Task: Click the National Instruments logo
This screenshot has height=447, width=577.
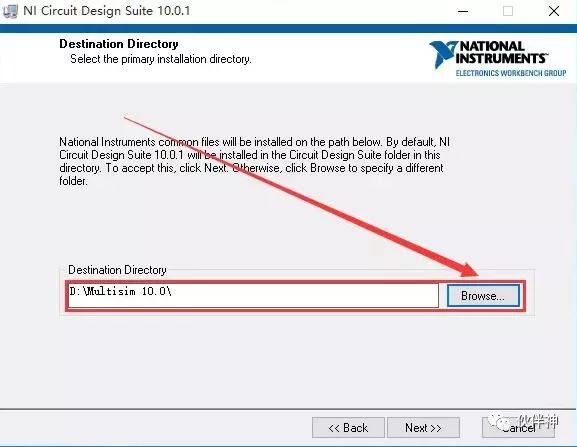Action: click(498, 58)
